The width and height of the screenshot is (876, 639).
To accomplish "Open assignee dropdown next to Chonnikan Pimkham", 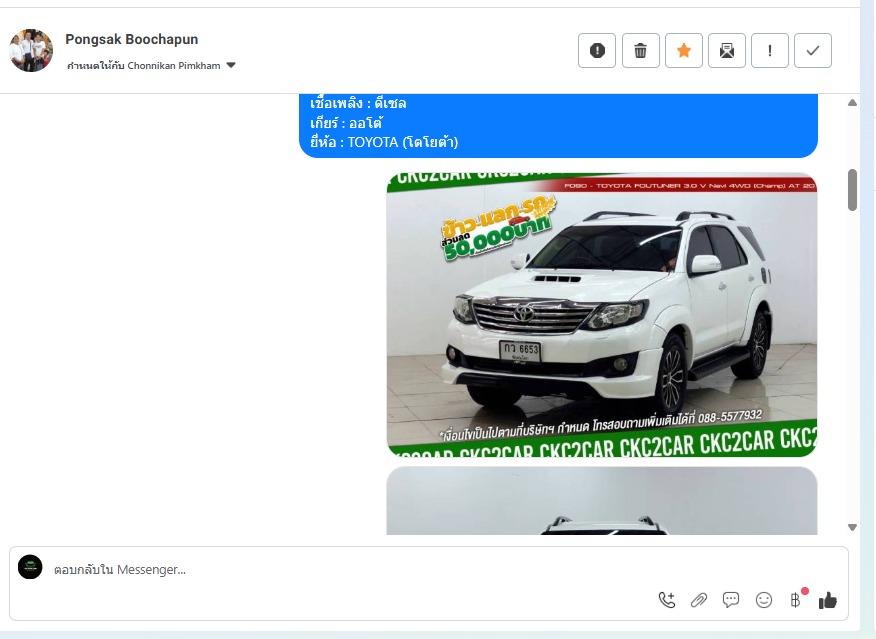I will (231, 65).
